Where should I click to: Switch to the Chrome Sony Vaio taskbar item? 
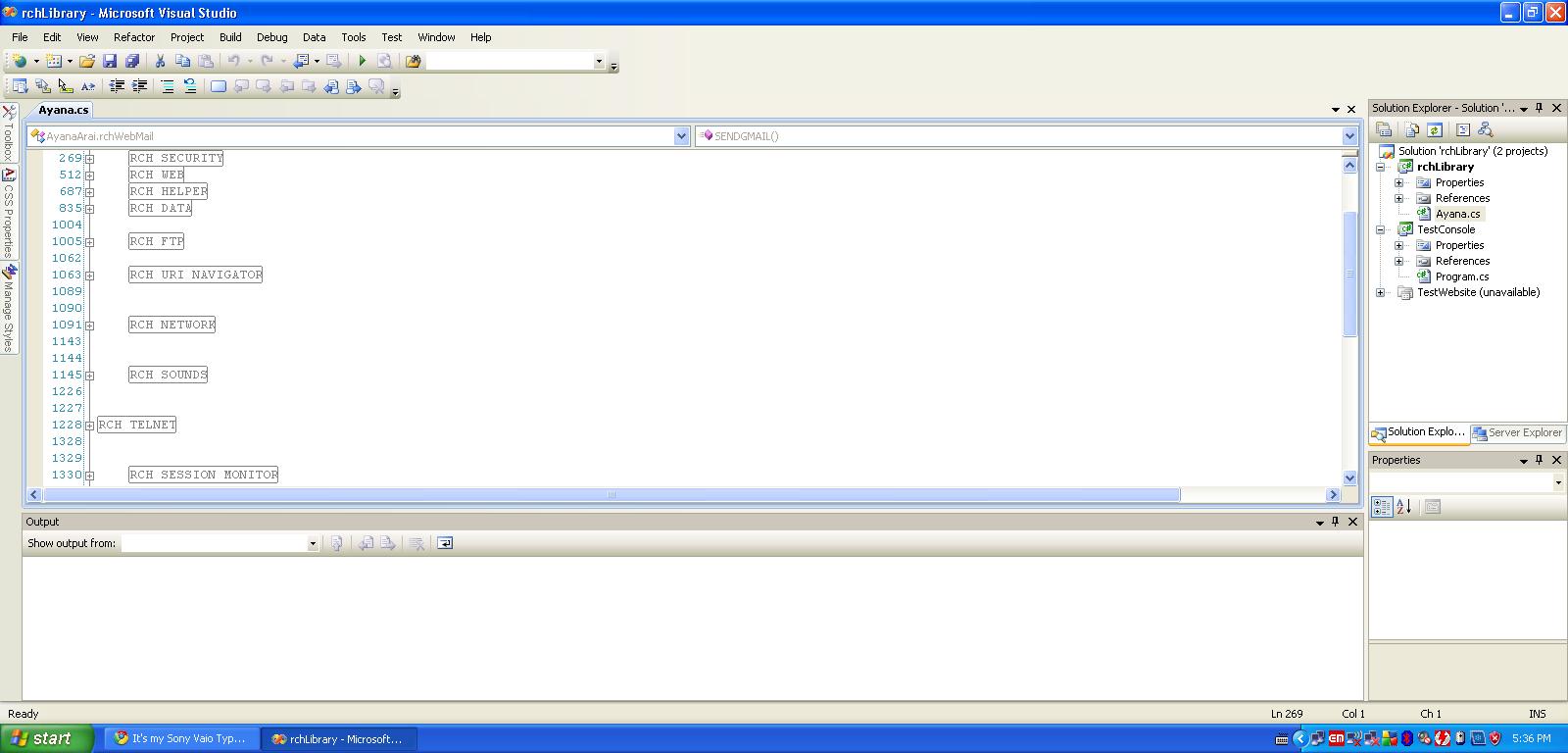click(x=182, y=738)
